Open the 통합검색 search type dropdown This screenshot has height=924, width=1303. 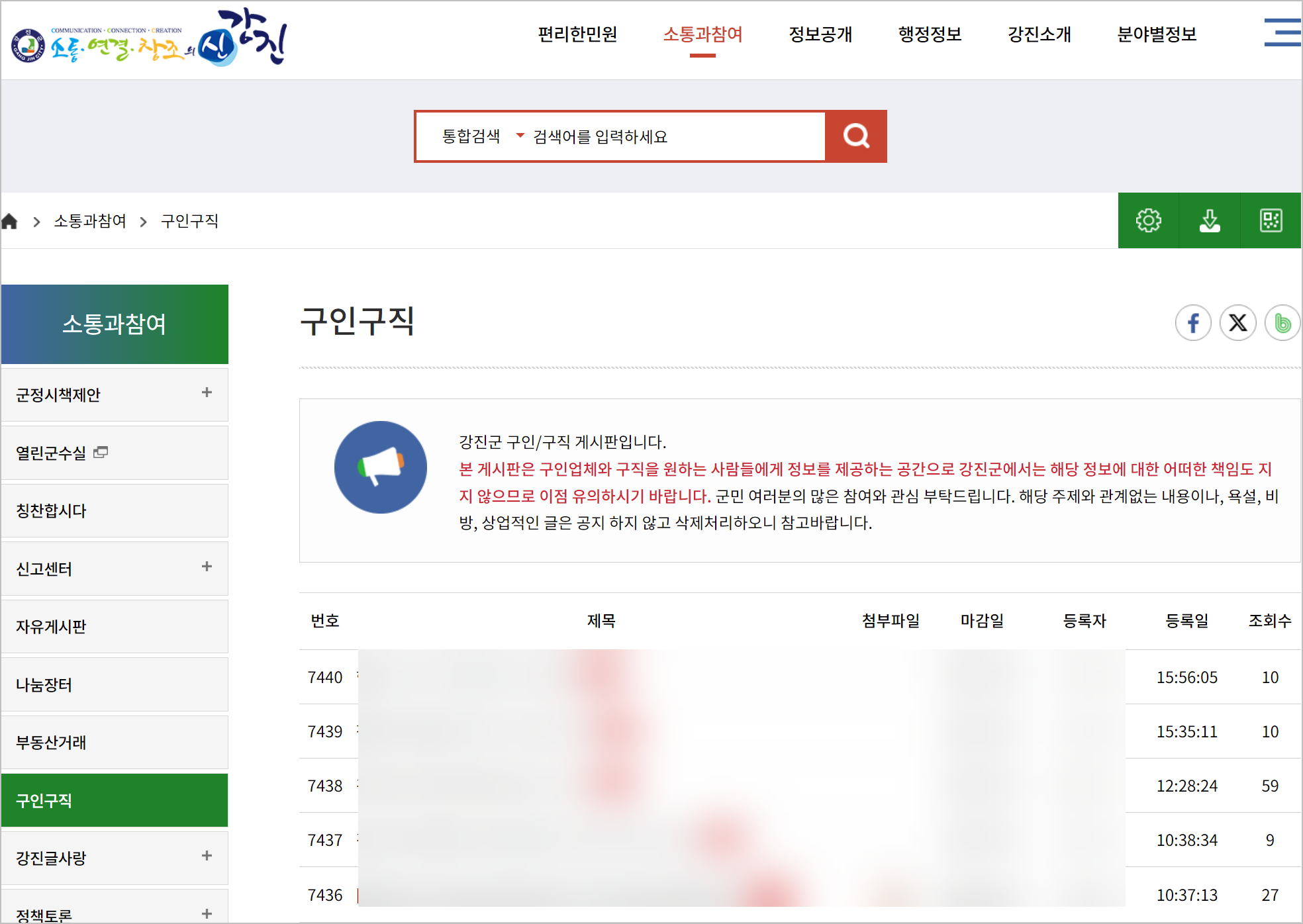[482, 136]
